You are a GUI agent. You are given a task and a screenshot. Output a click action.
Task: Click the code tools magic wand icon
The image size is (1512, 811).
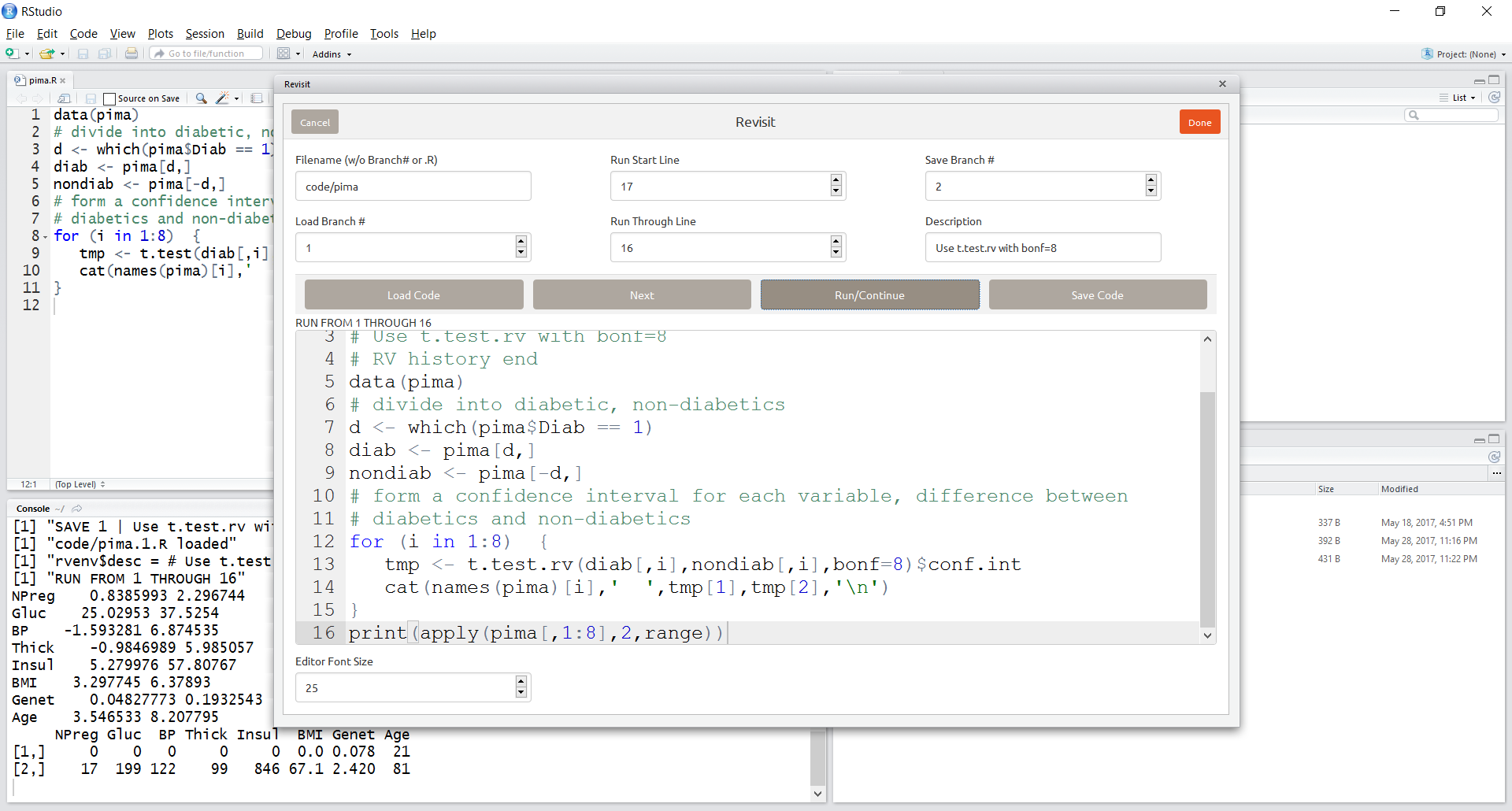click(x=223, y=98)
